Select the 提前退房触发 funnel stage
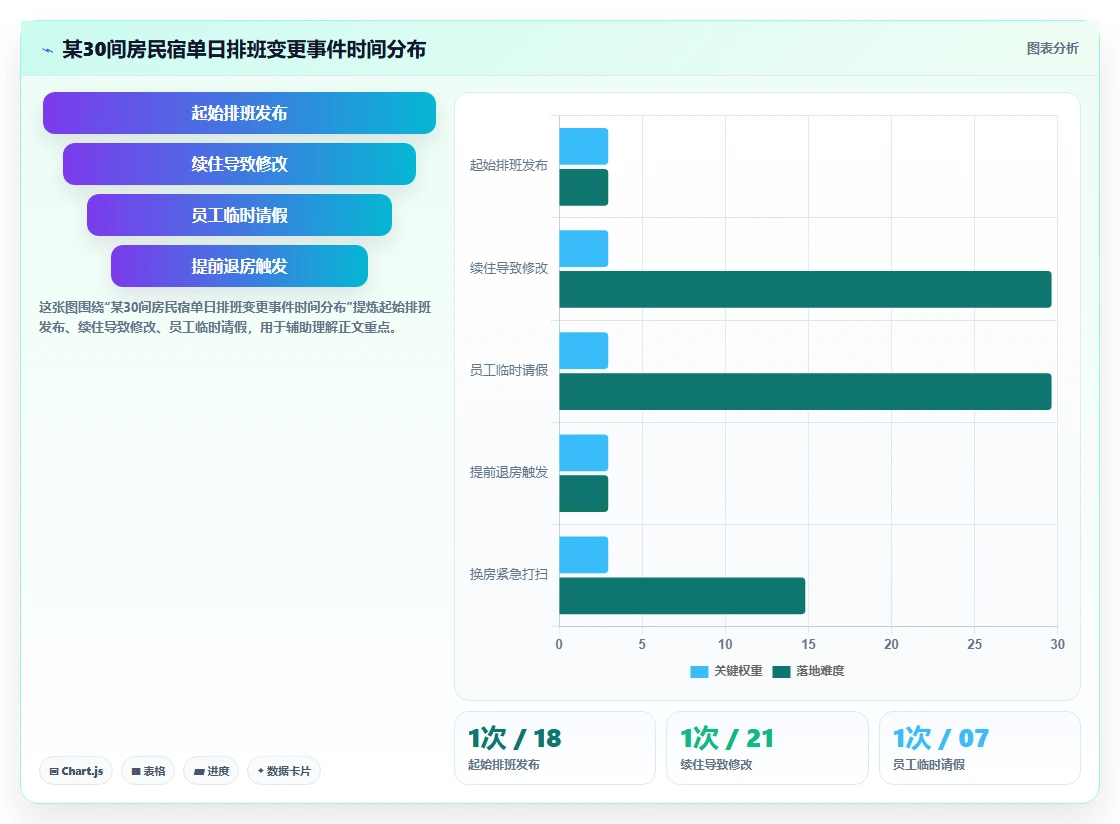This screenshot has height=824, width=1120. click(x=239, y=266)
